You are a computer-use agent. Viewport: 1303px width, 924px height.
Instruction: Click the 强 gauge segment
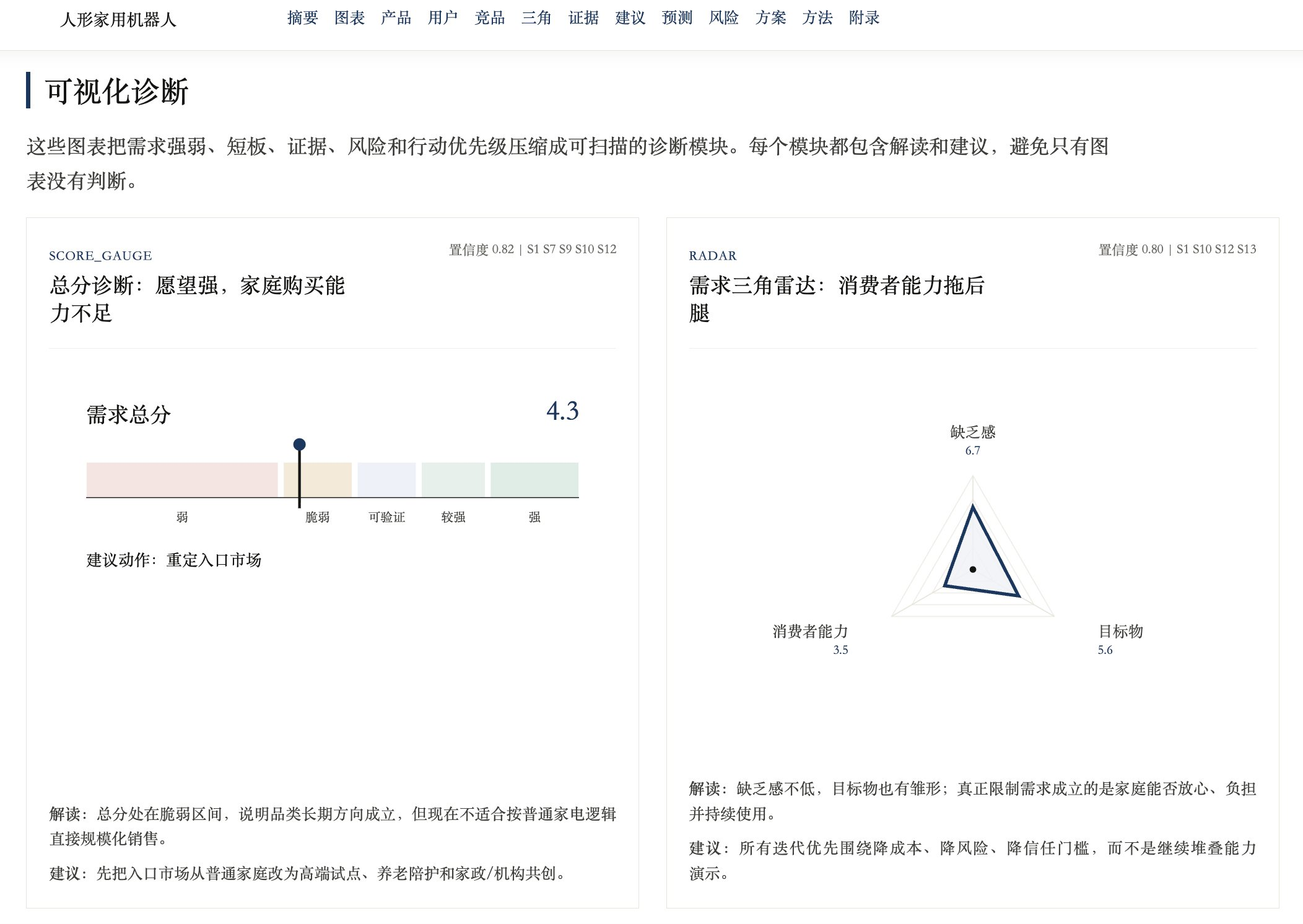pyautogui.click(x=534, y=479)
